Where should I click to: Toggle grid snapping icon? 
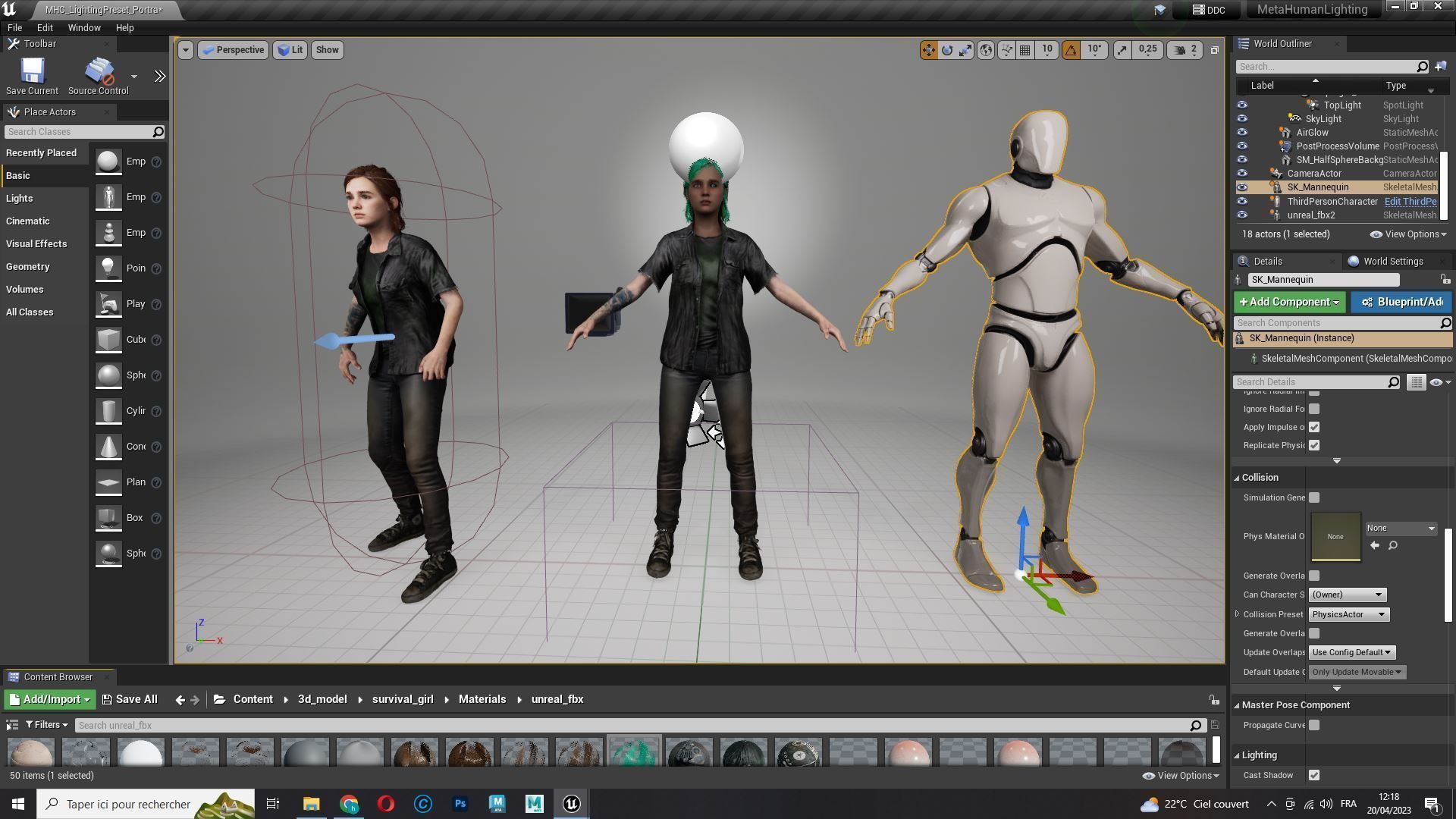(x=1025, y=50)
